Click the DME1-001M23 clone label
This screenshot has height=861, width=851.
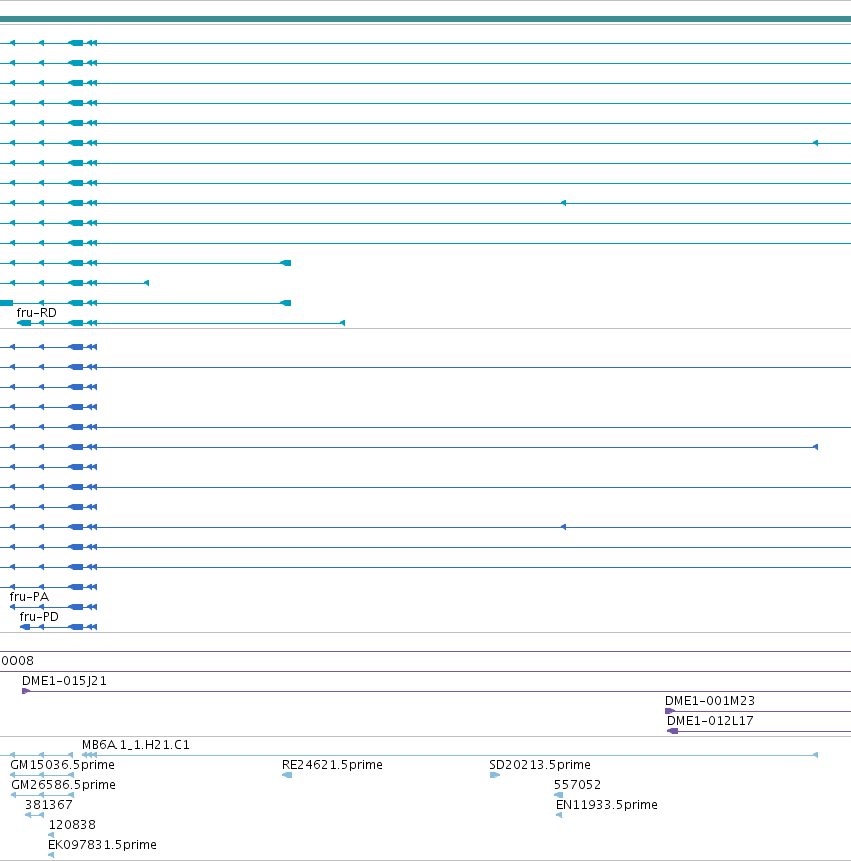[710, 701]
